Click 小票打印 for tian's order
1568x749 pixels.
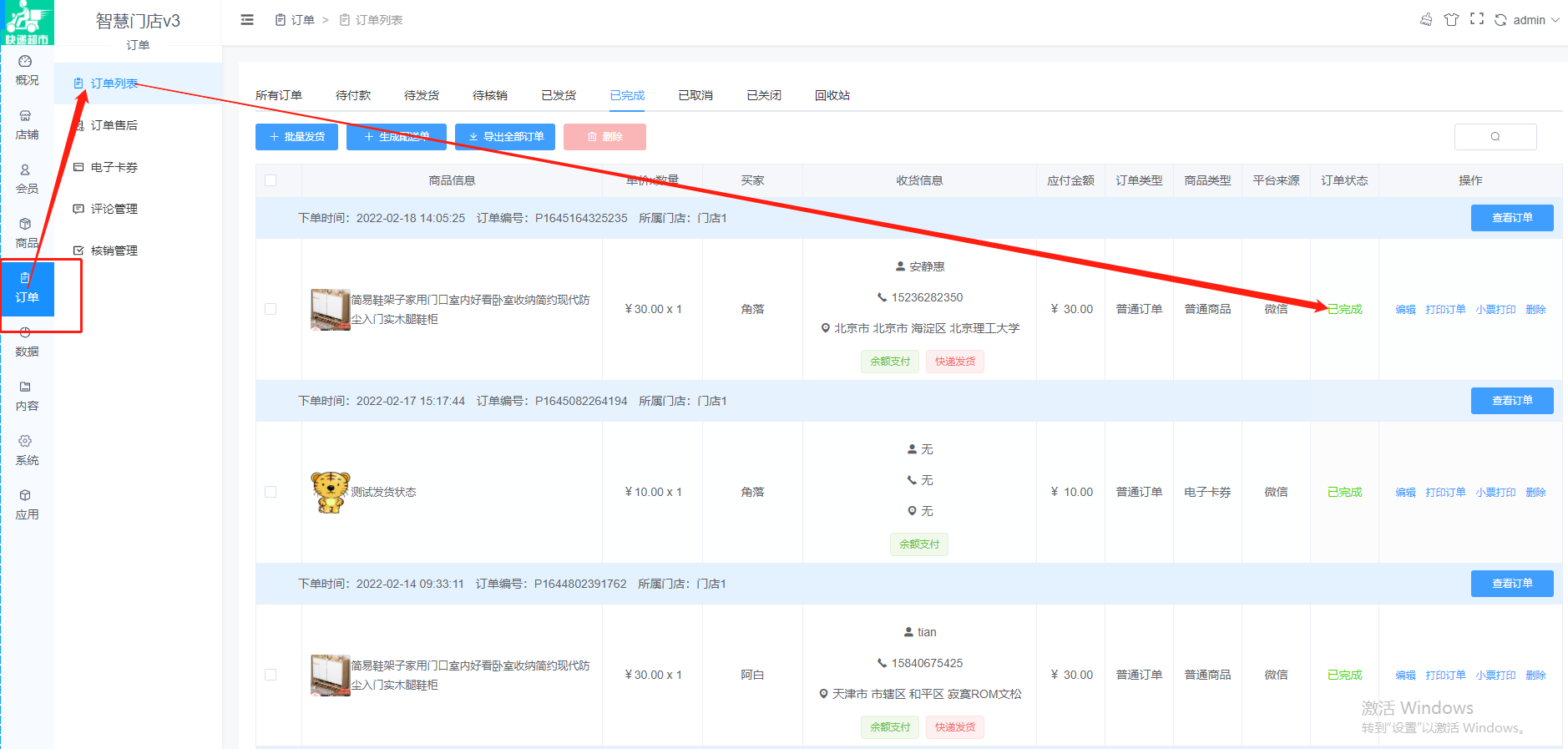click(1496, 676)
